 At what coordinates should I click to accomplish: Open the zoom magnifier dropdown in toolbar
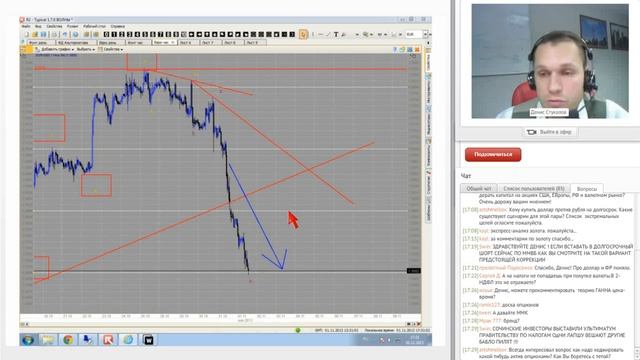click(x=368, y=35)
